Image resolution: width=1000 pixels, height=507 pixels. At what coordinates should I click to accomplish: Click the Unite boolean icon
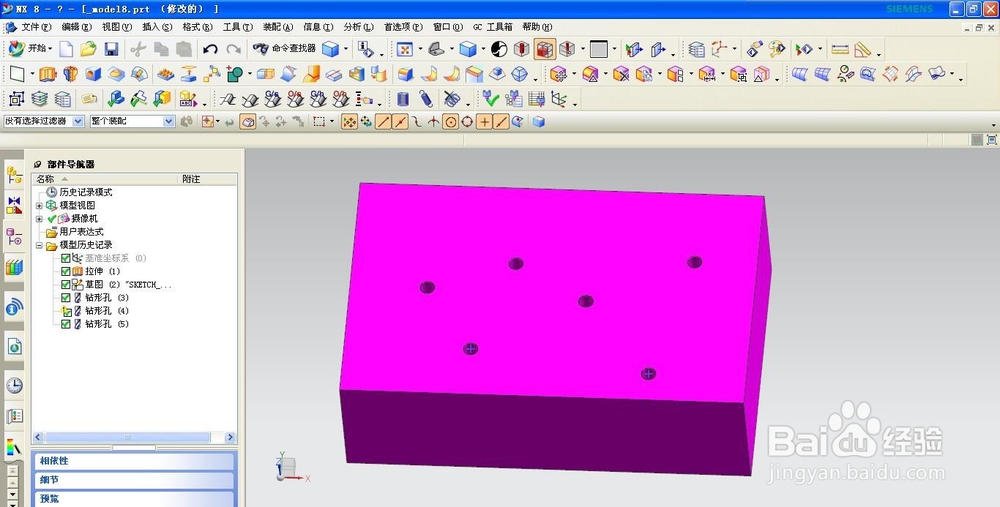[235, 75]
